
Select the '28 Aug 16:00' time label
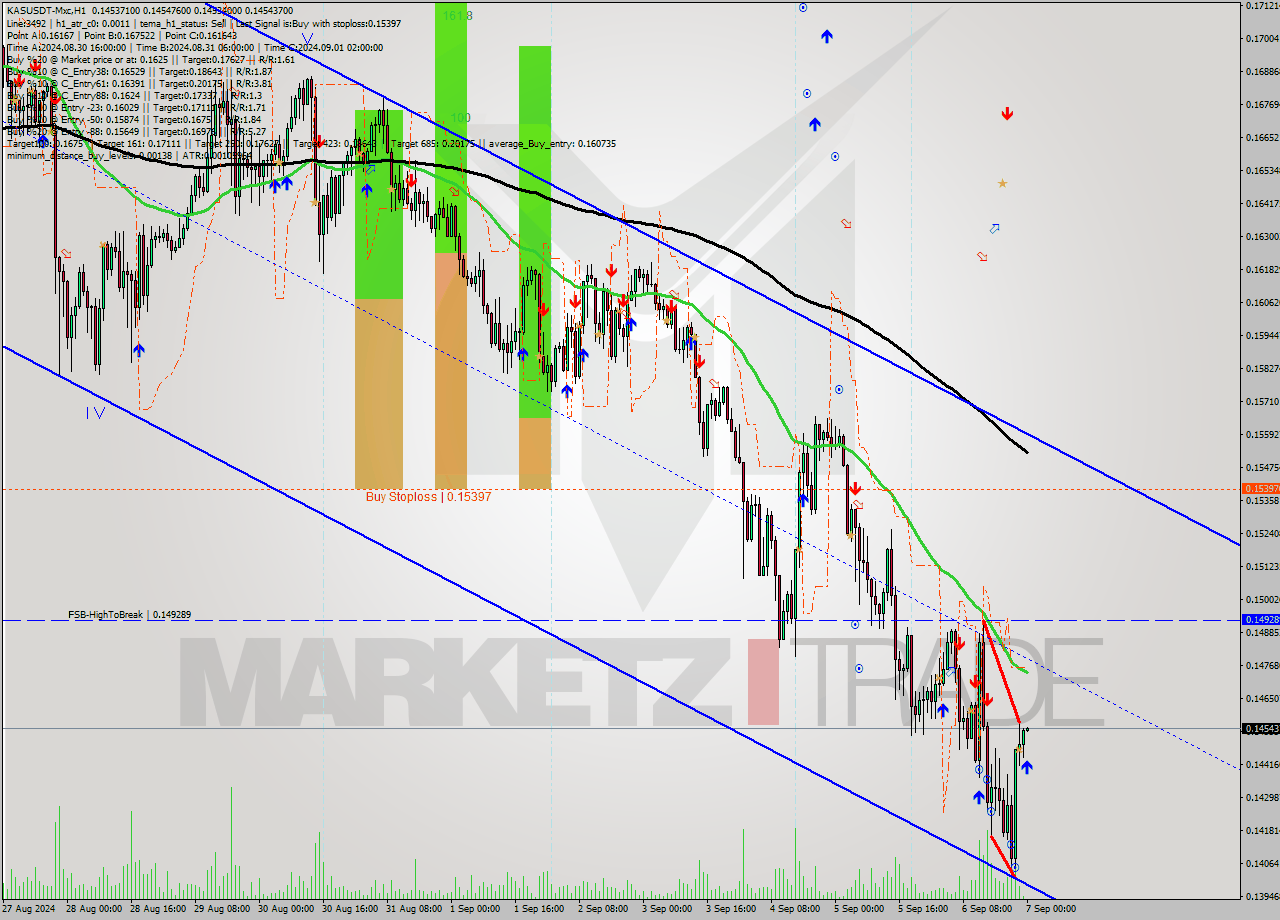tap(156, 909)
